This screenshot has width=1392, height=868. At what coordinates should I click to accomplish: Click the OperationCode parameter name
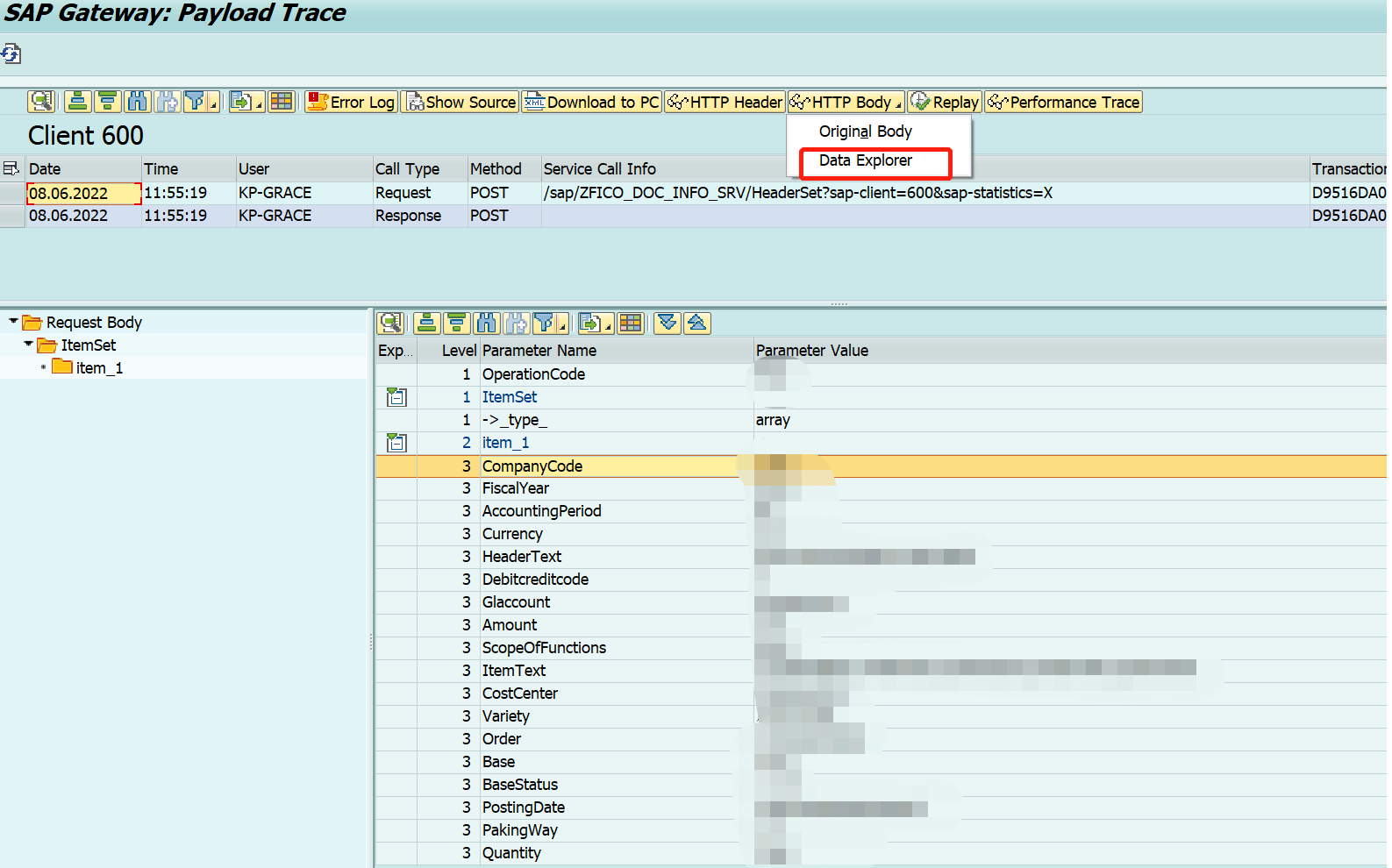pos(533,374)
